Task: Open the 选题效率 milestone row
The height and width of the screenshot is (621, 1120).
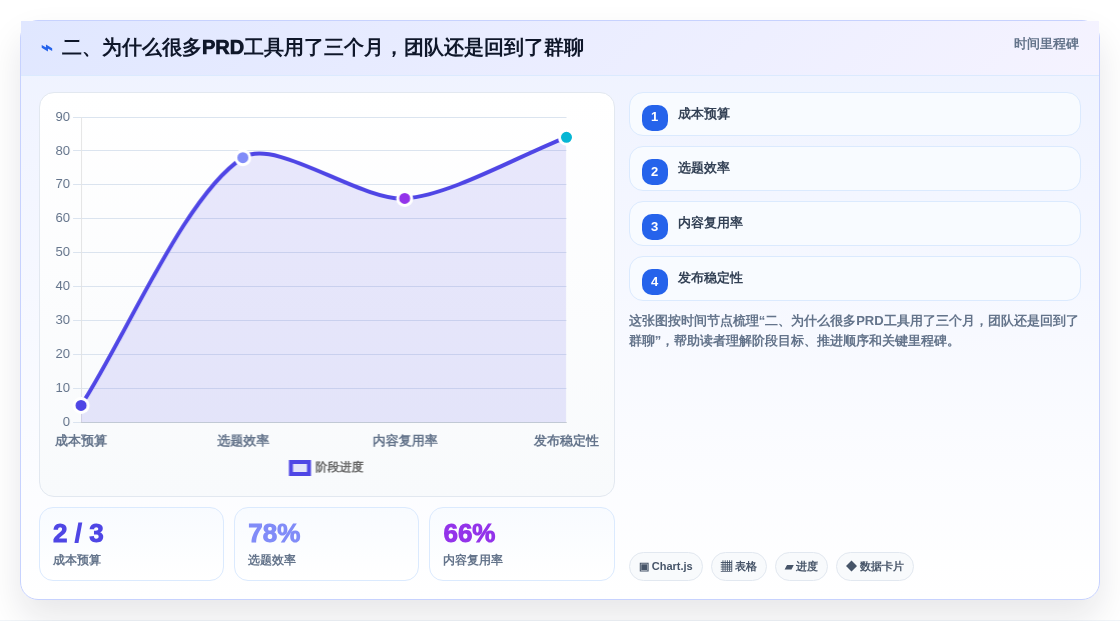Action: pyautogui.click(x=854, y=169)
